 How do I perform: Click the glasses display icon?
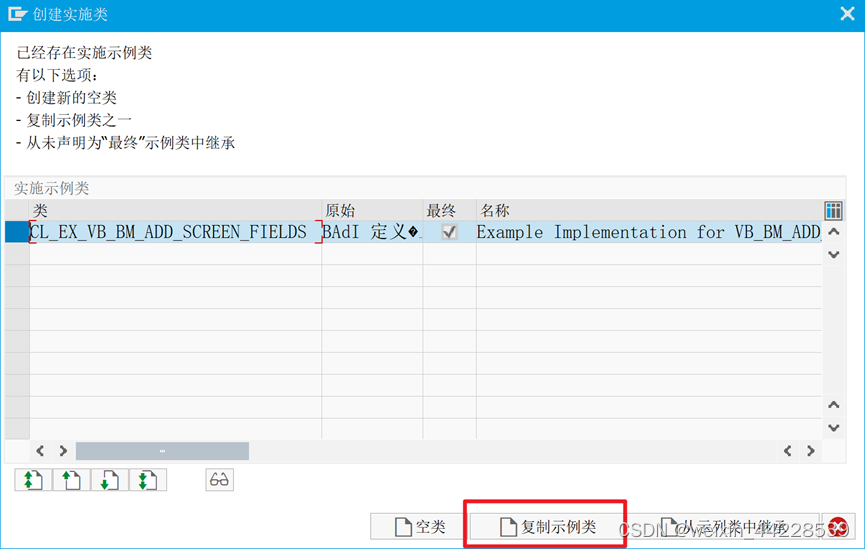[x=219, y=479]
